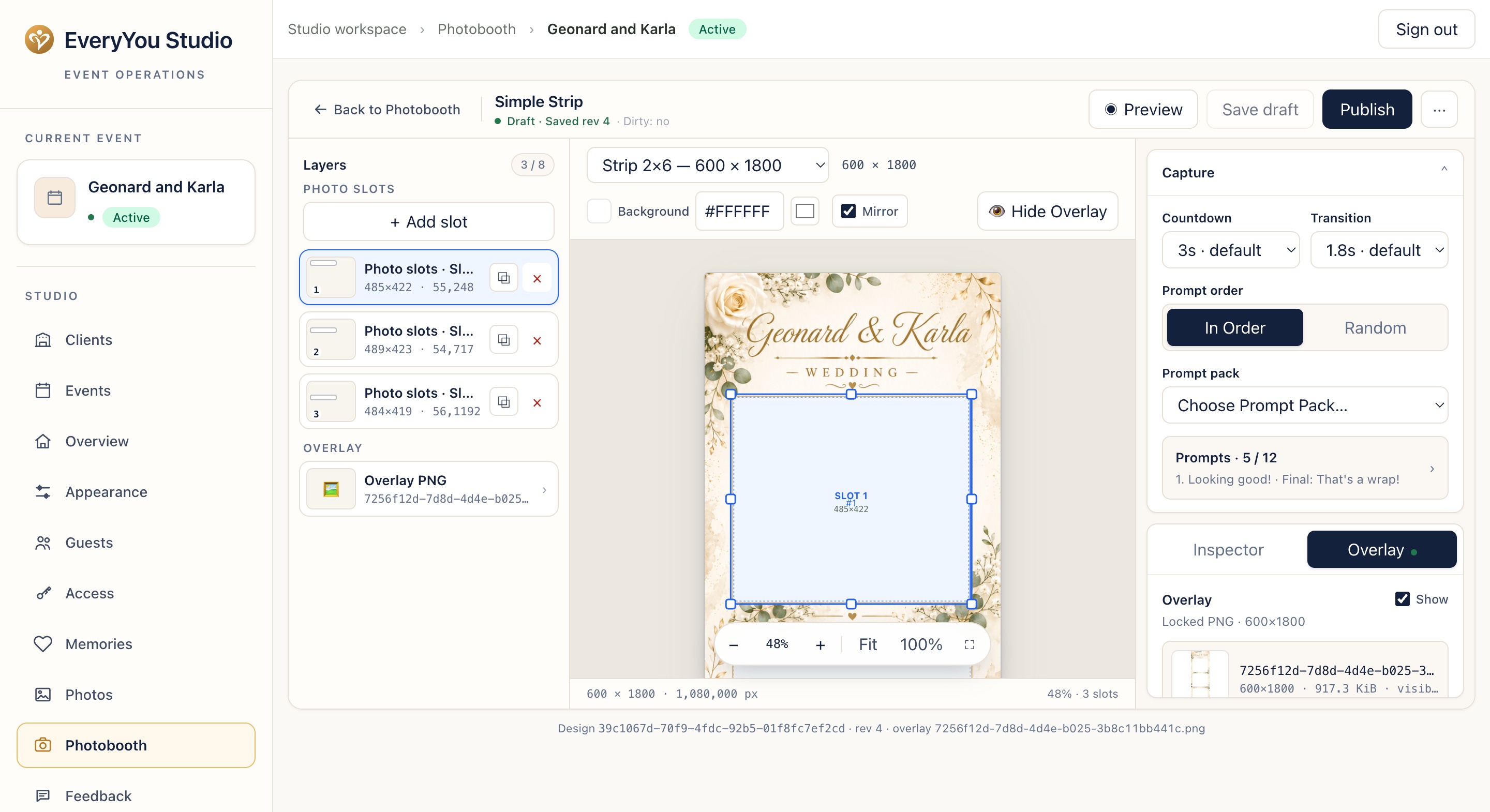The height and width of the screenshot is (812, 1490).
Task: Zoom out with the minus icon
Action: (734, 645)
